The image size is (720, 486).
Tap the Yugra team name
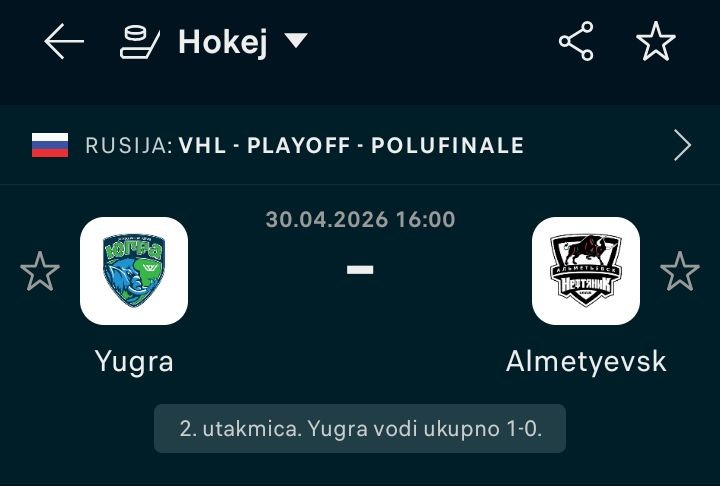pyautogui.click(x=134, y=362)
